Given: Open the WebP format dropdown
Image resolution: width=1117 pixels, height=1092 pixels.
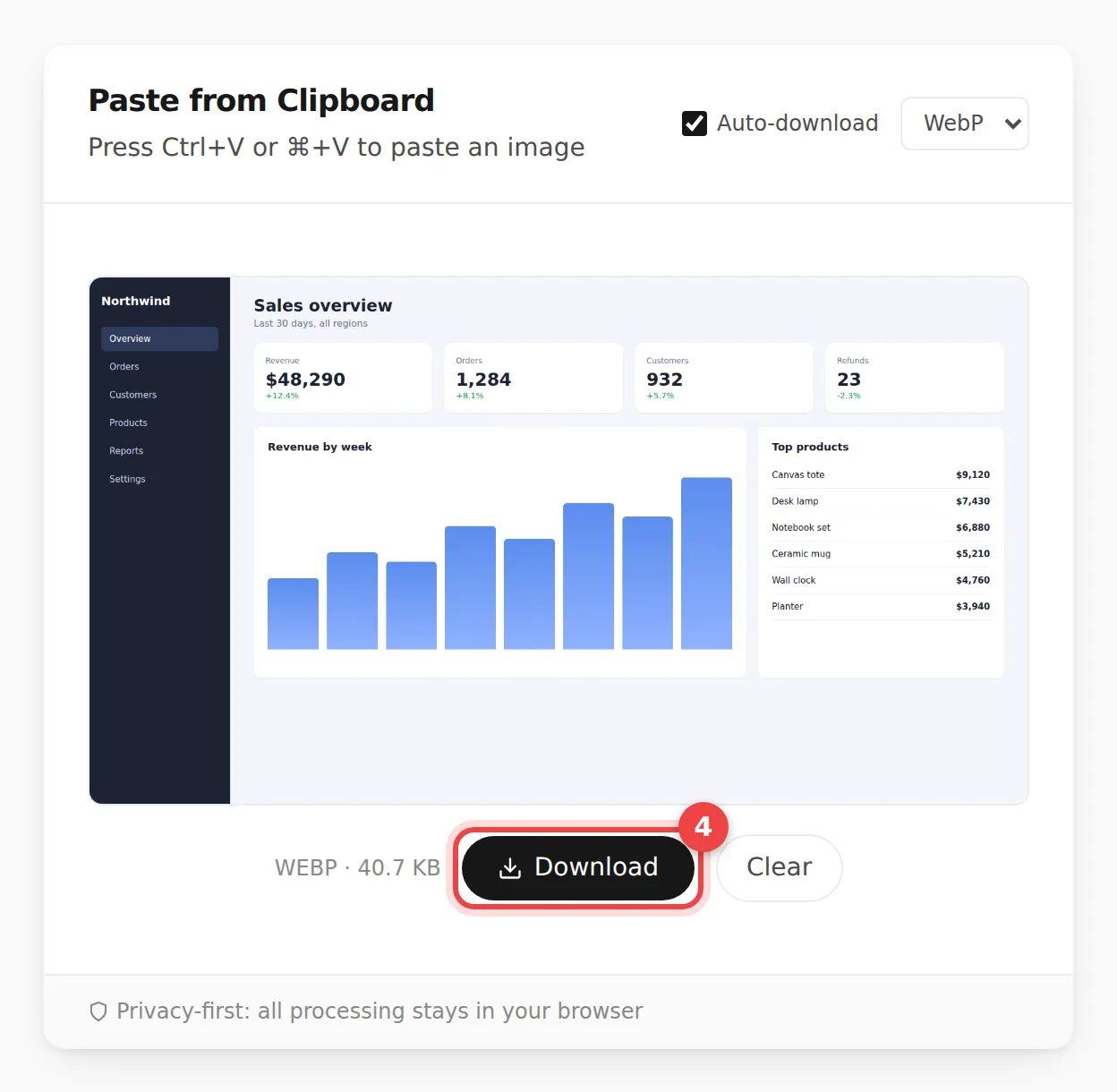Looking at the screenshot, I should coord(965,124).
